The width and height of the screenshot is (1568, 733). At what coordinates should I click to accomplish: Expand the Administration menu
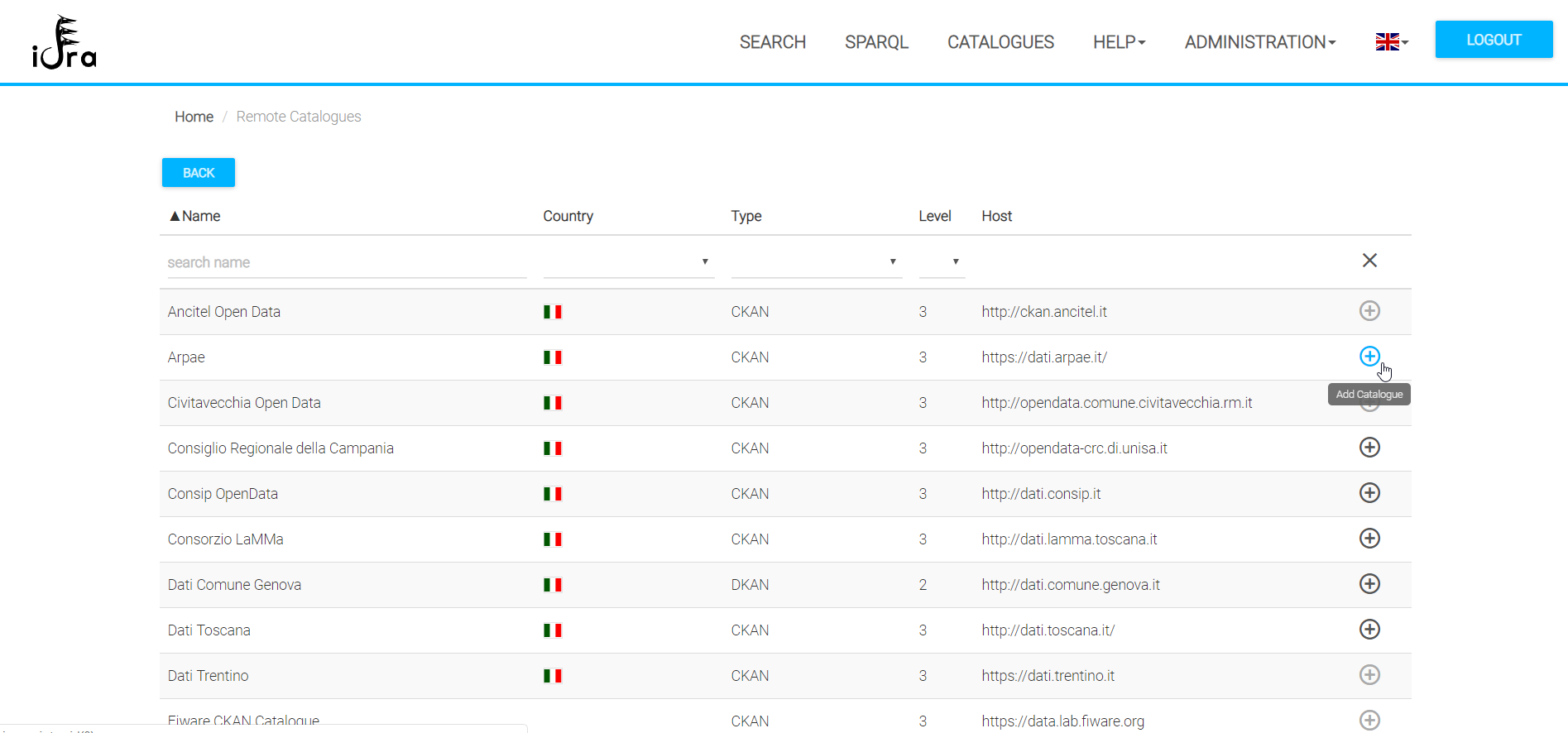[x=1260, y=42]
